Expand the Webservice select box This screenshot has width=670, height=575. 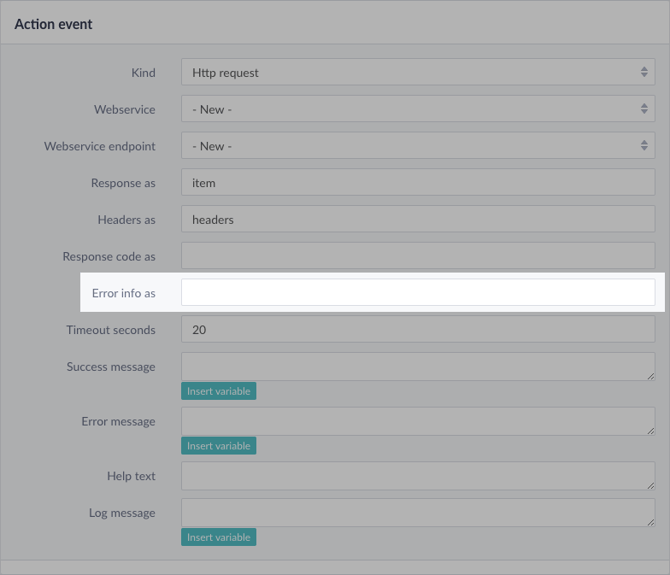point(418,109)
